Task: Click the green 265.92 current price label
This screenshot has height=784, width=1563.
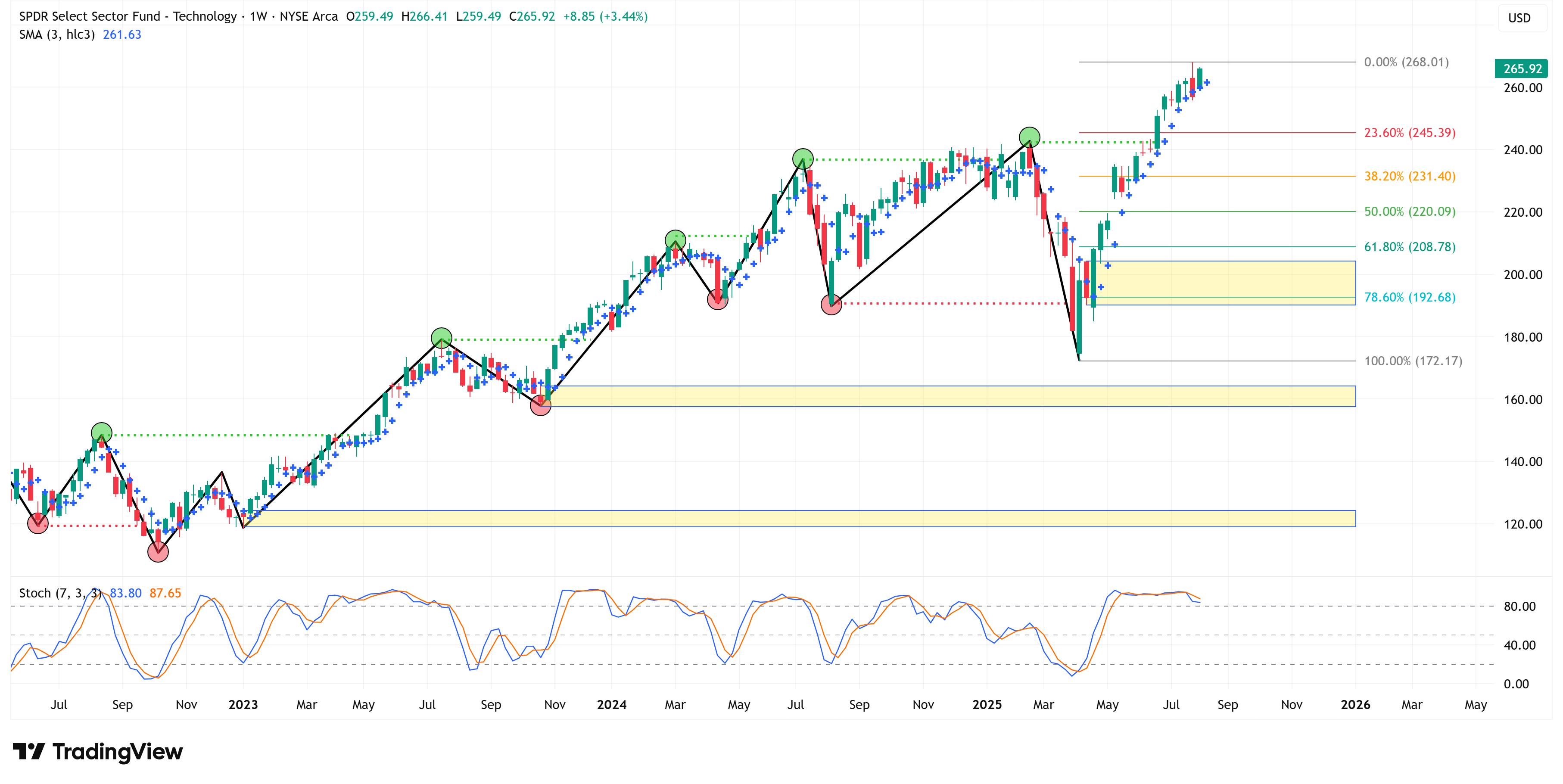Action: pyautogui.click(x=1521, y=68)
